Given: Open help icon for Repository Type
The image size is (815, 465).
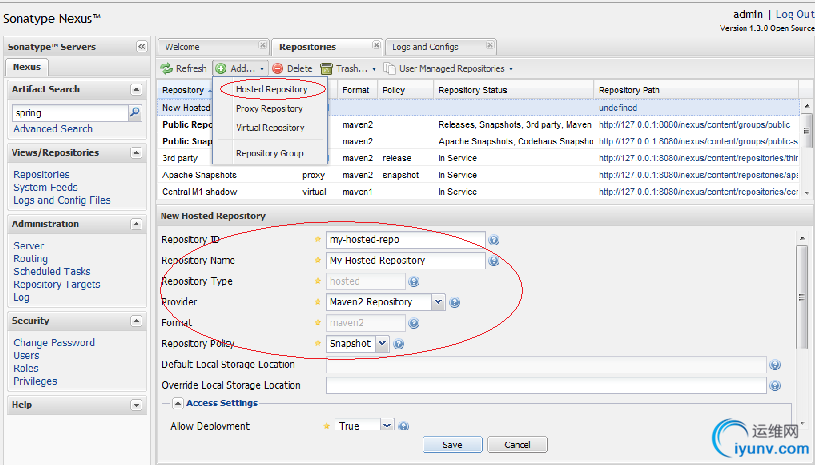Looking at the screenshot, I should 414,282.
